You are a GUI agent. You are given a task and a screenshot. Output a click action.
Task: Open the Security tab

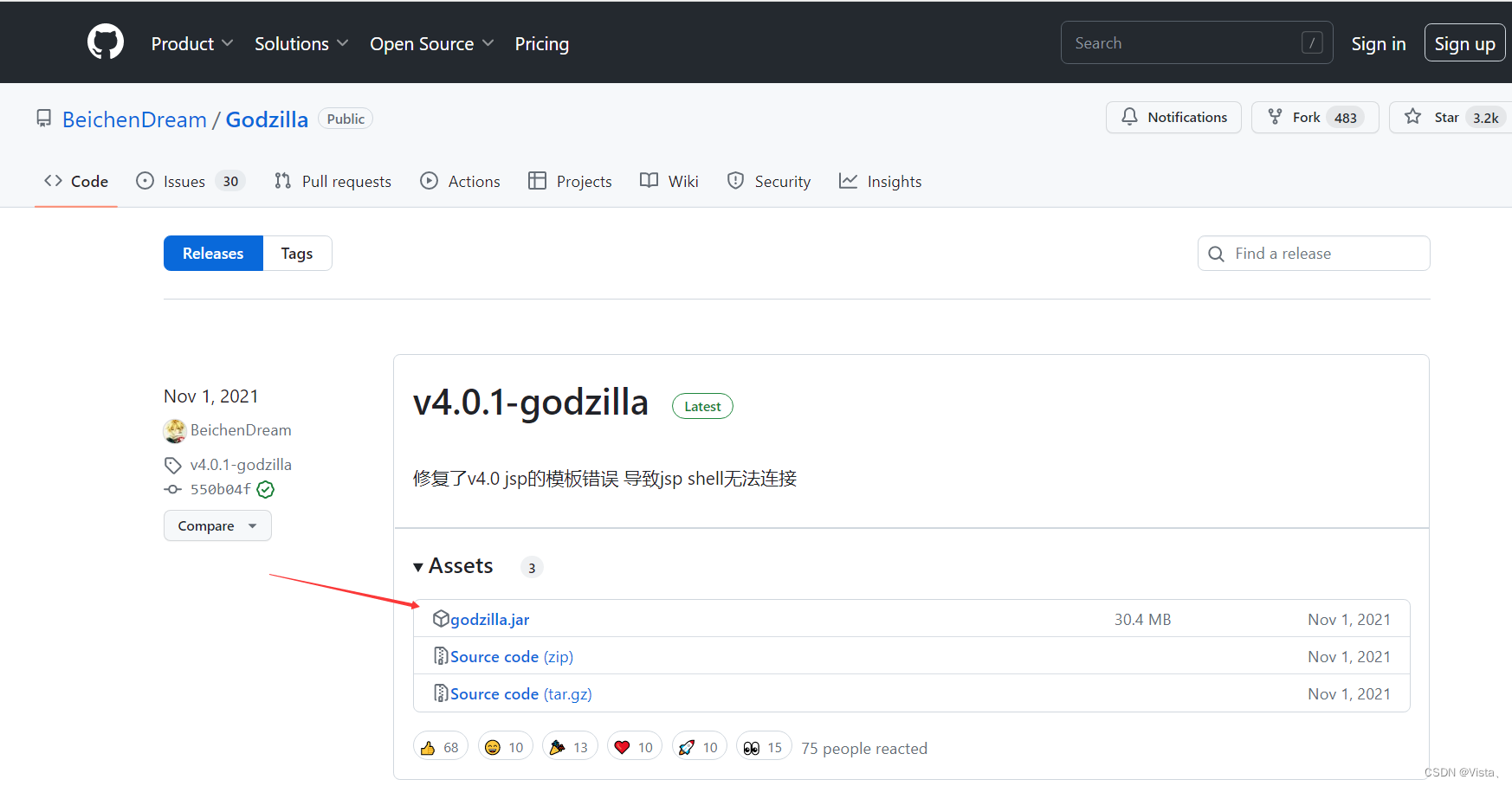768,181
